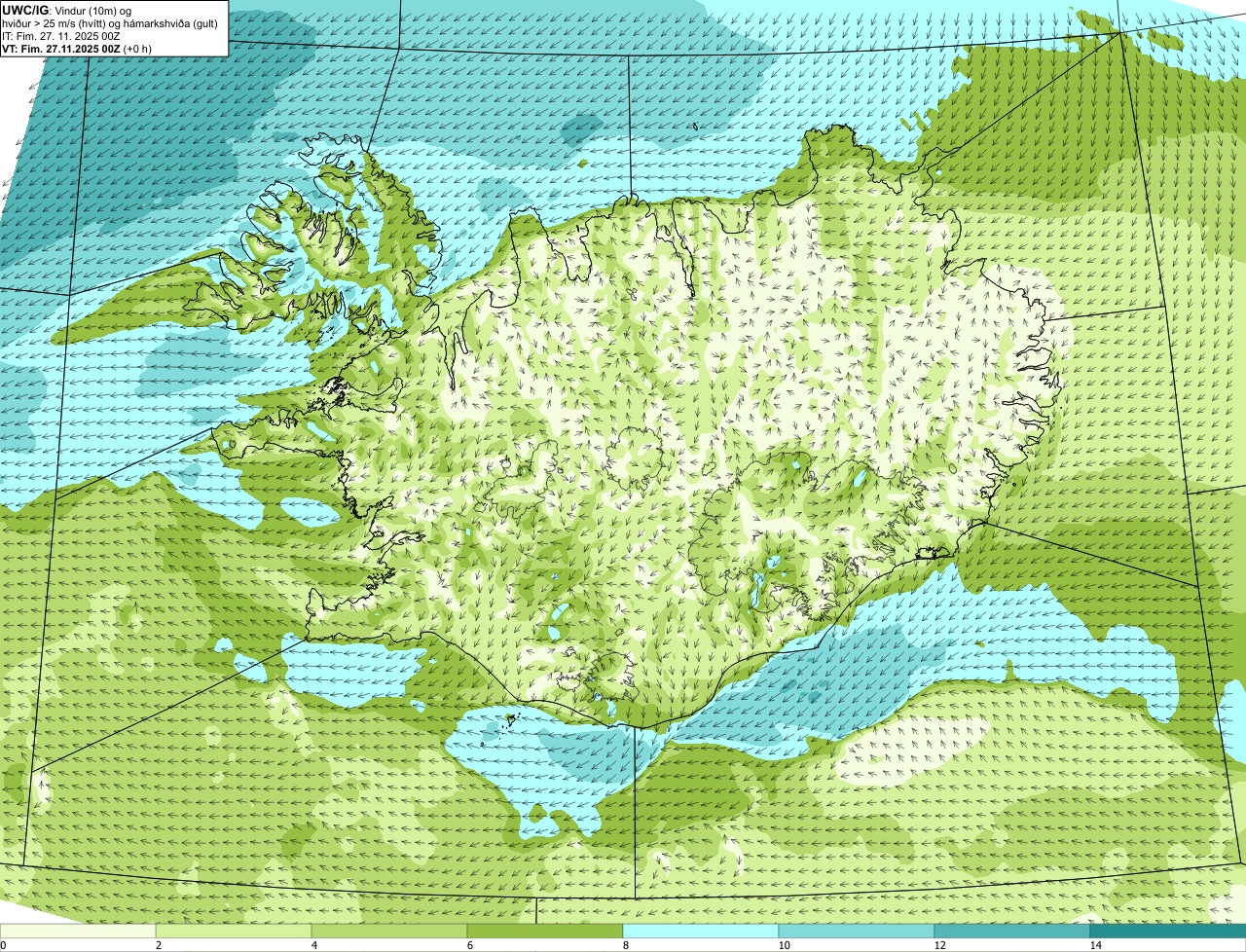Click the medium cyan 10–12 color bar segment
Image resolution: width=1246 pixels, height=952 pixels.
[857, 932]
